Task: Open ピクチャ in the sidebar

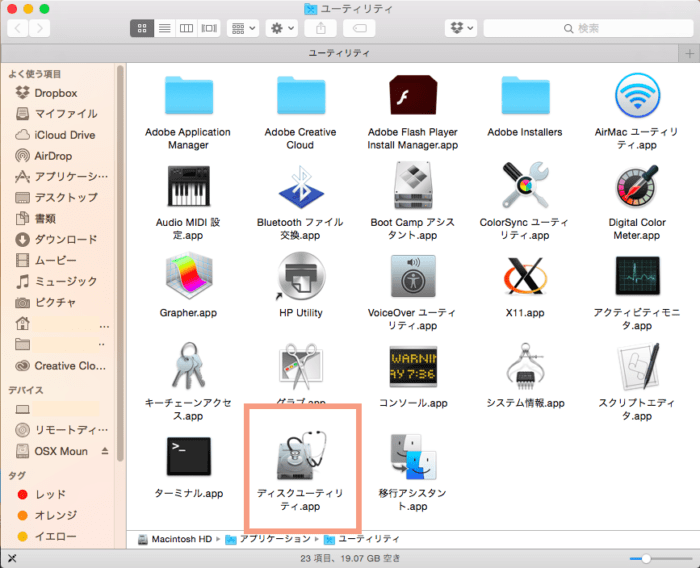Action: tap(55, 302)
